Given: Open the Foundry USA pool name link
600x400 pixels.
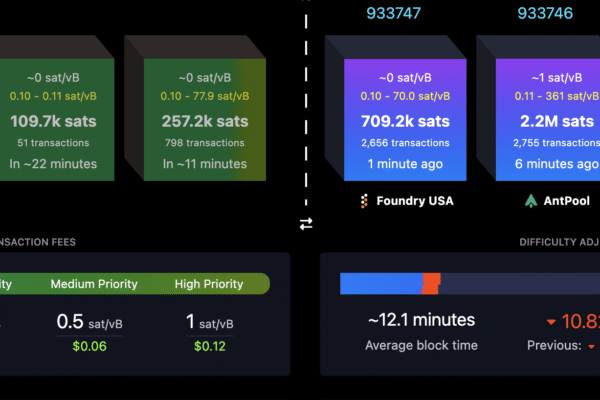Looking at the screenshot, I should coord(414,201).
